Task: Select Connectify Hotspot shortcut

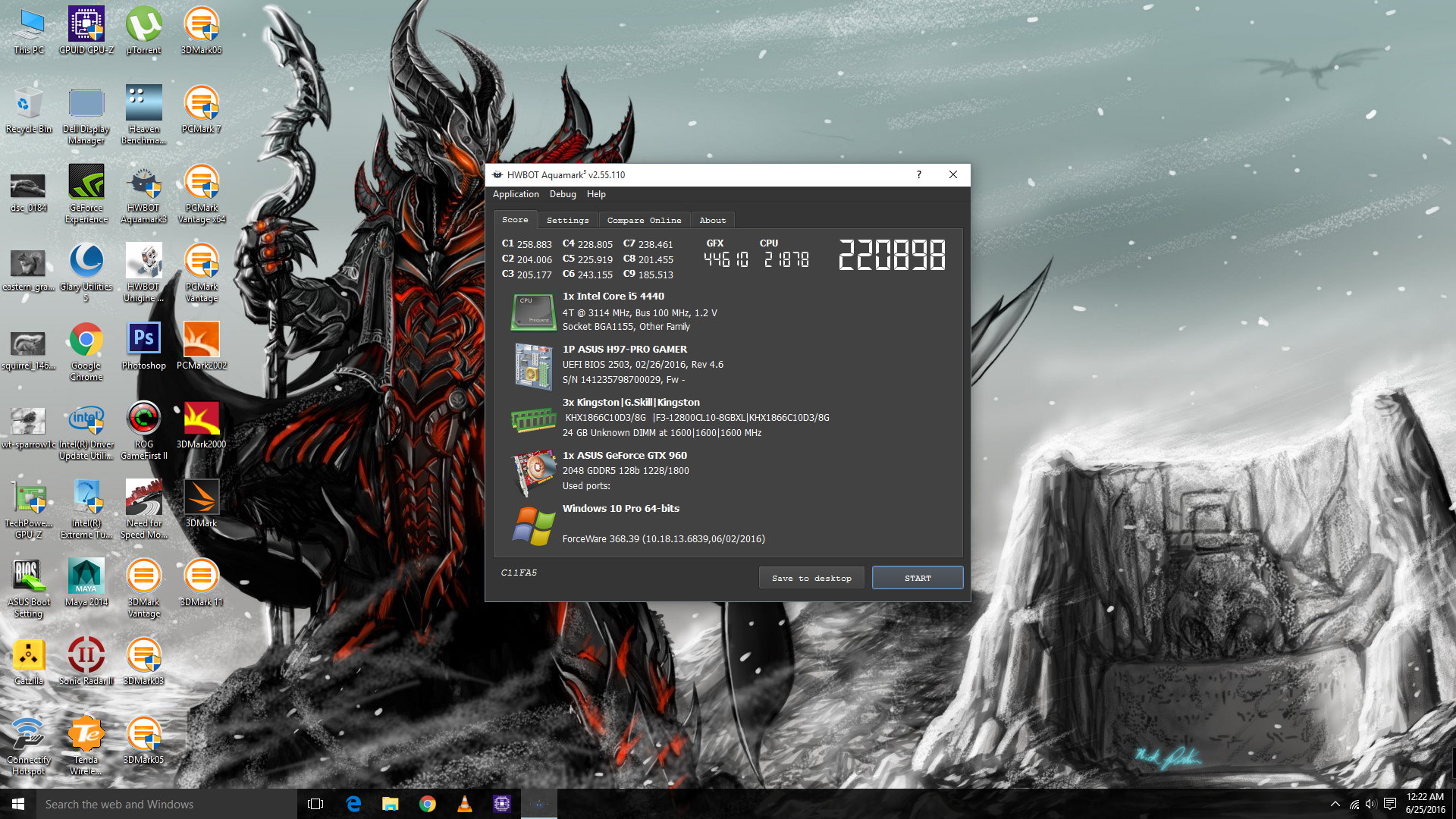Action: [29, 746]
